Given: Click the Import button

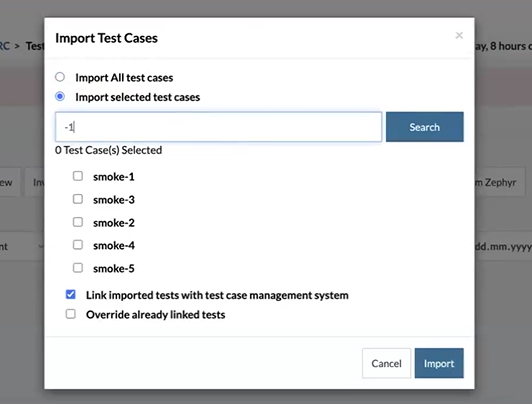Looking at the screenshot, I should 439,363.
